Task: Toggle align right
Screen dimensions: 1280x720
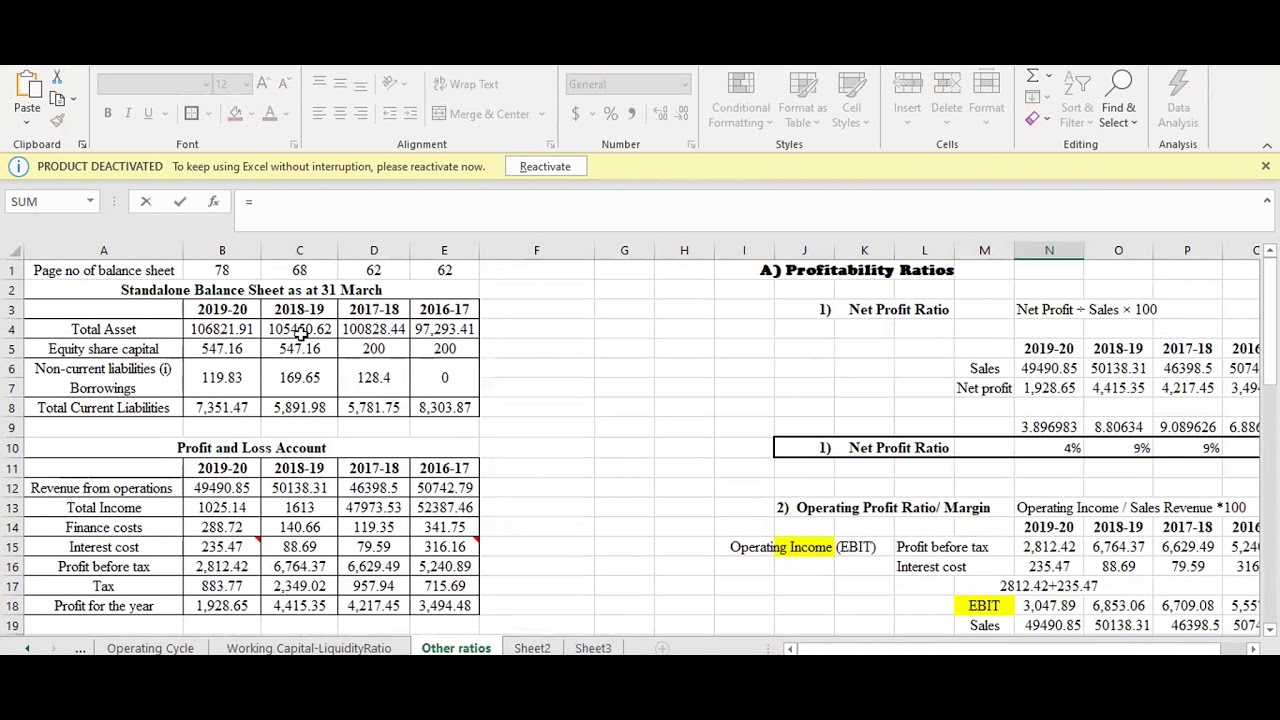Action: 361,114
